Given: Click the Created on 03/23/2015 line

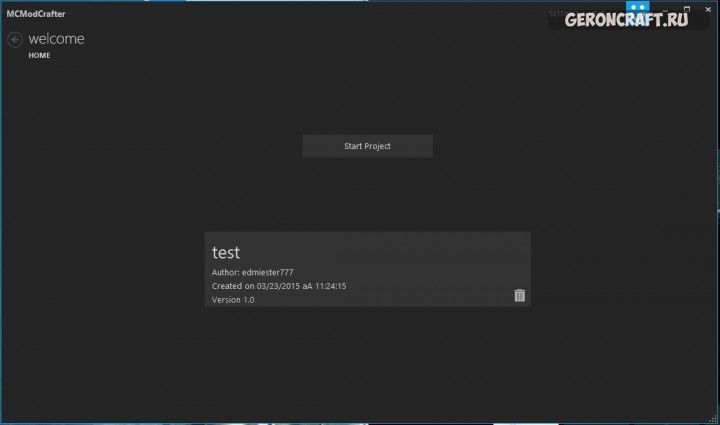Looking at the screenshot, I should click(279, 286).
